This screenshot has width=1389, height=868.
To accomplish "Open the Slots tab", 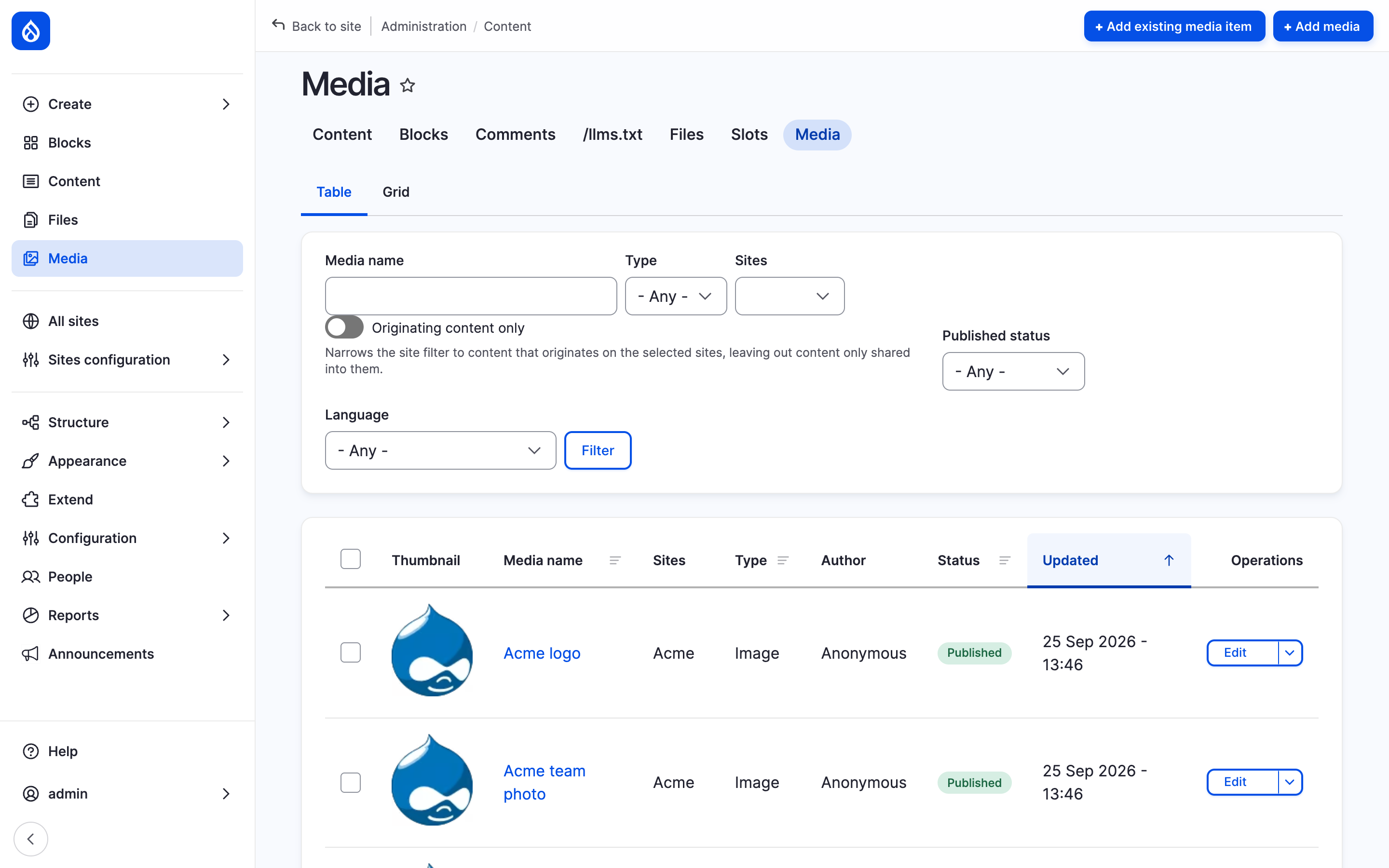I will (749, 135).
